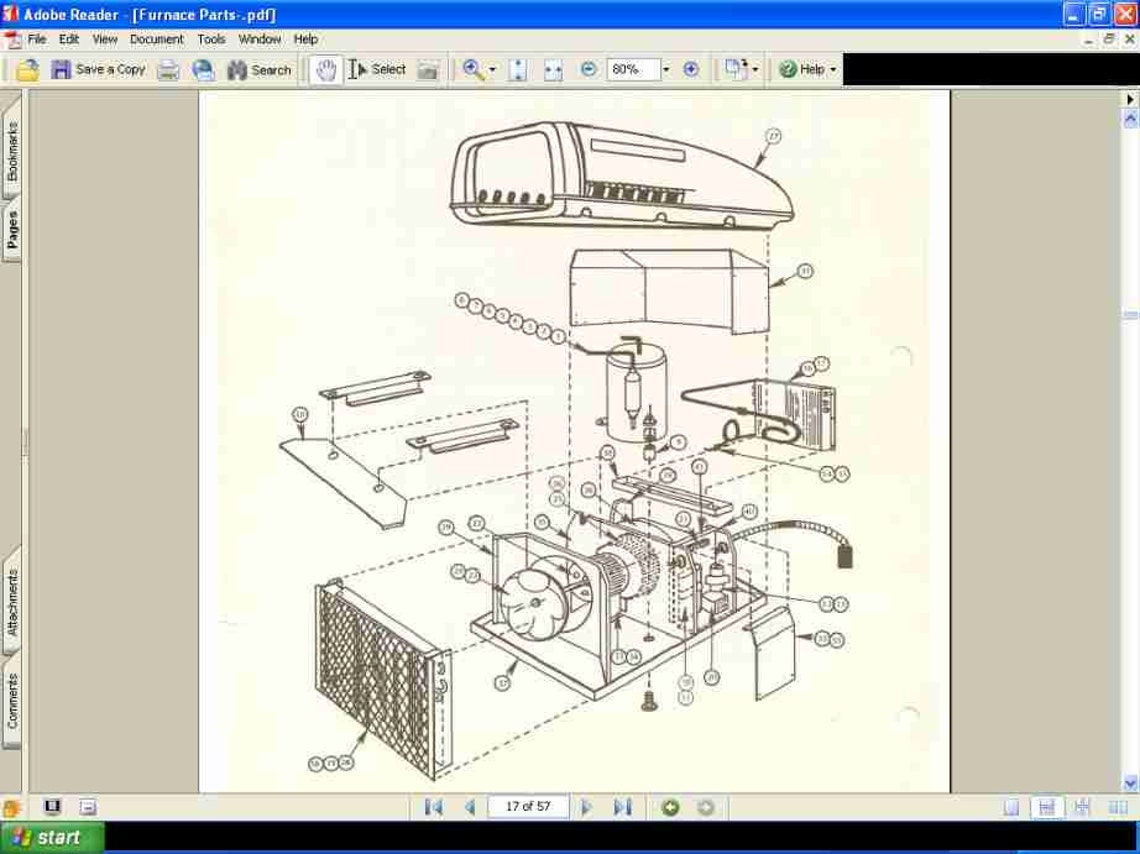1140x854 pixels.
Task: Click the Search button
Action: [258, 69]
